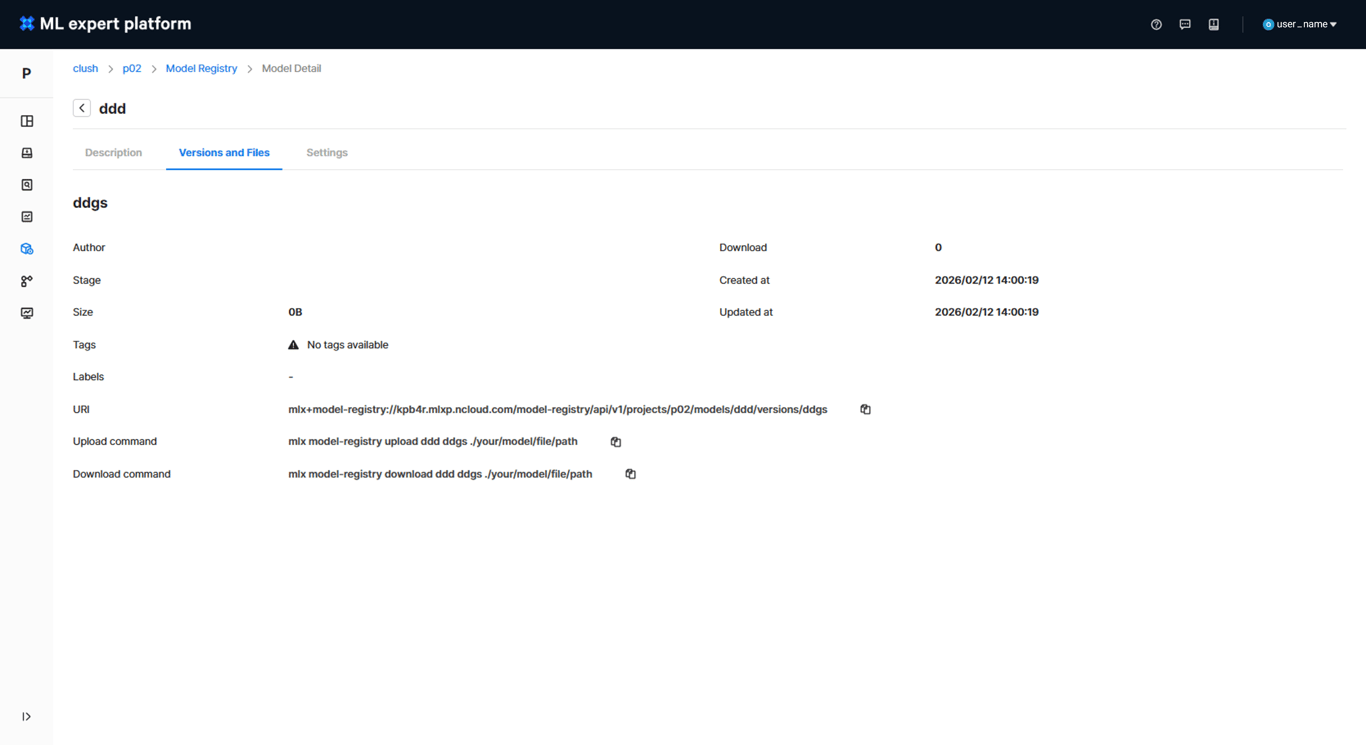This screenshot has height=745, width=1366.
Task: Click the Model Detail breadcrumb text
Action: [x=291, y=69]
